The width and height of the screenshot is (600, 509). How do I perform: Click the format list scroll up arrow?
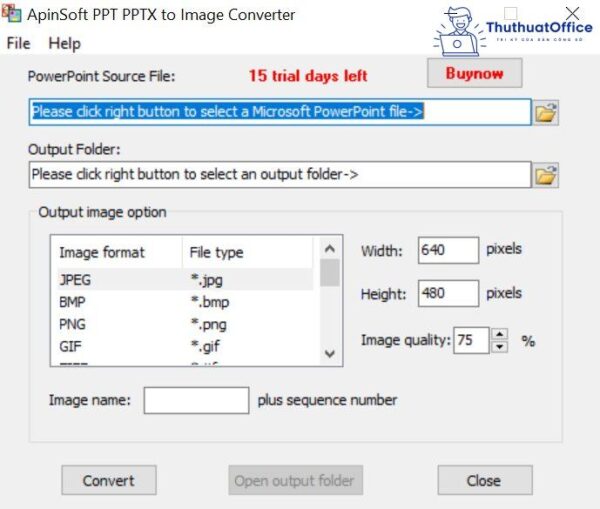(329, 249)
